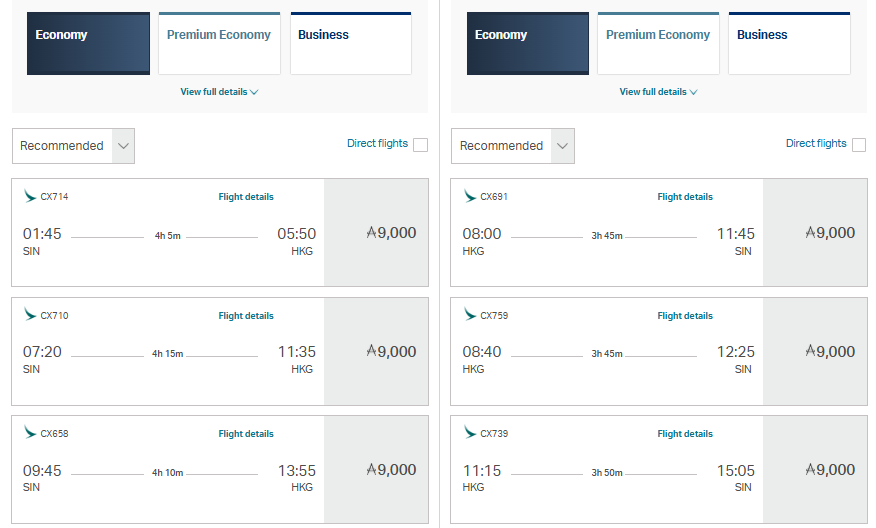Click the airline logo next to CX759
The width and height of the screenshot is (876, 528).
click(469, 315)
